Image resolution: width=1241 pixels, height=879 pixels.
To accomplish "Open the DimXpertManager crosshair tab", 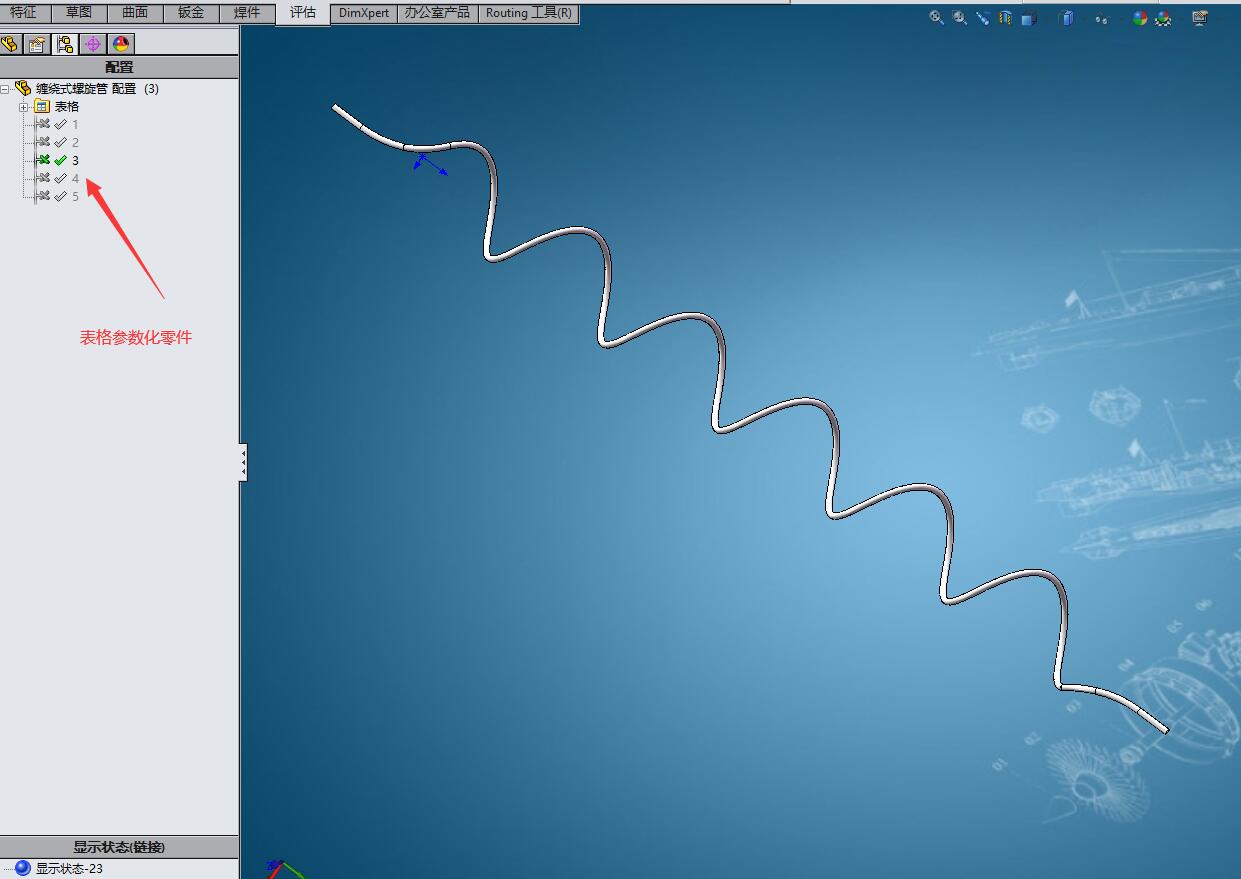I will [93, 43].
